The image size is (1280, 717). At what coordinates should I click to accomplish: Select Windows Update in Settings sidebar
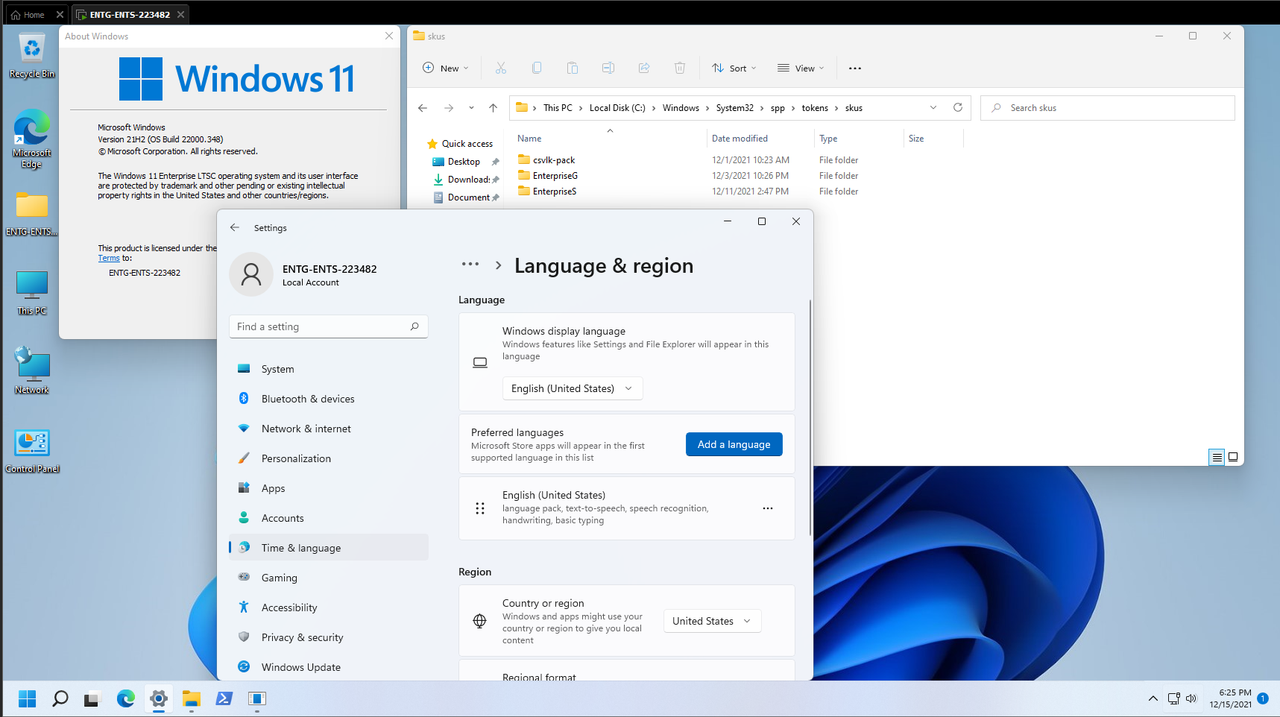(329, 667)
